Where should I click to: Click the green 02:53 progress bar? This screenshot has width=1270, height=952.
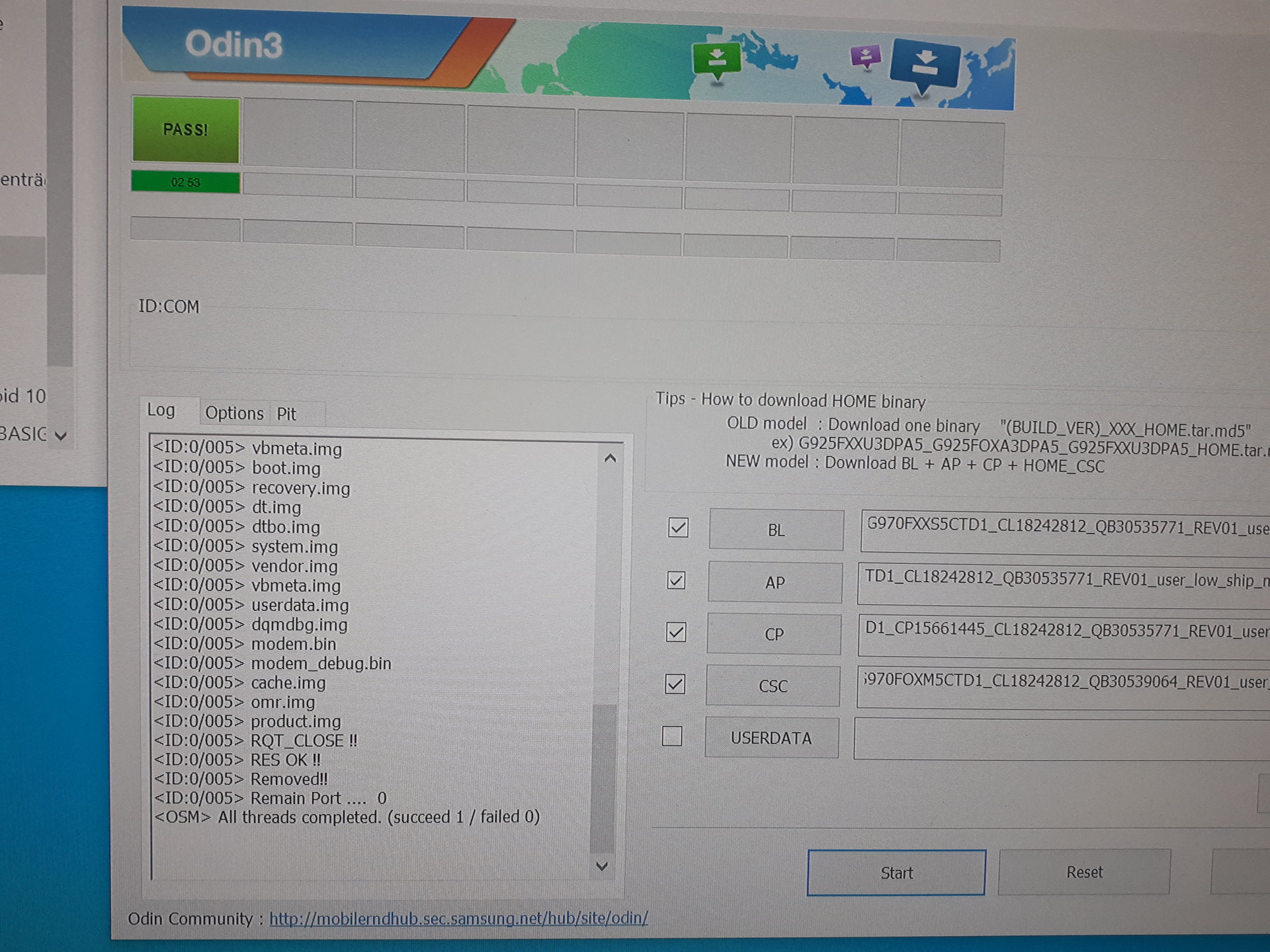pos(185,182)
